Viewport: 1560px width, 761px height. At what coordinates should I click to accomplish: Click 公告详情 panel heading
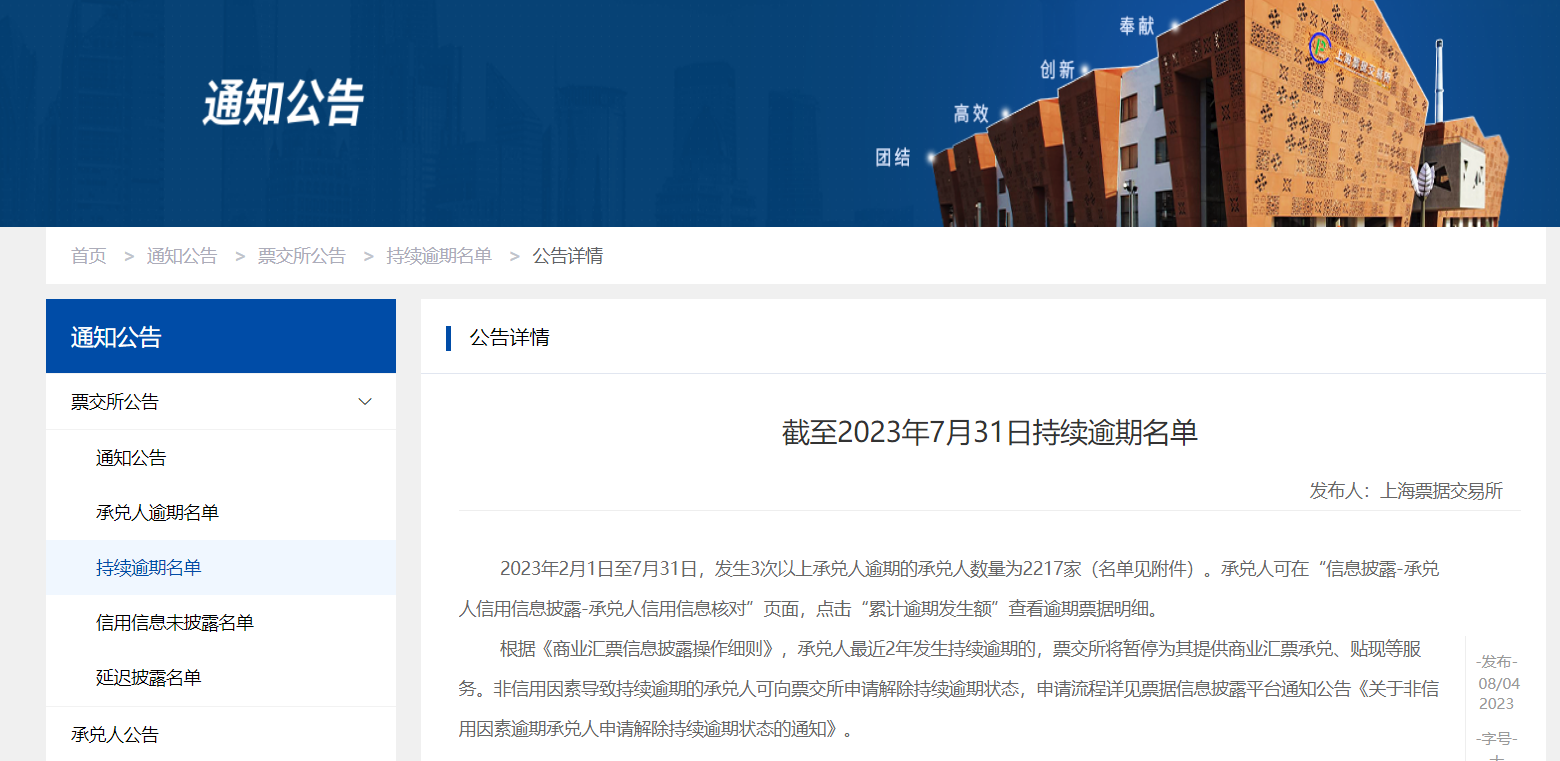point(509,338)
